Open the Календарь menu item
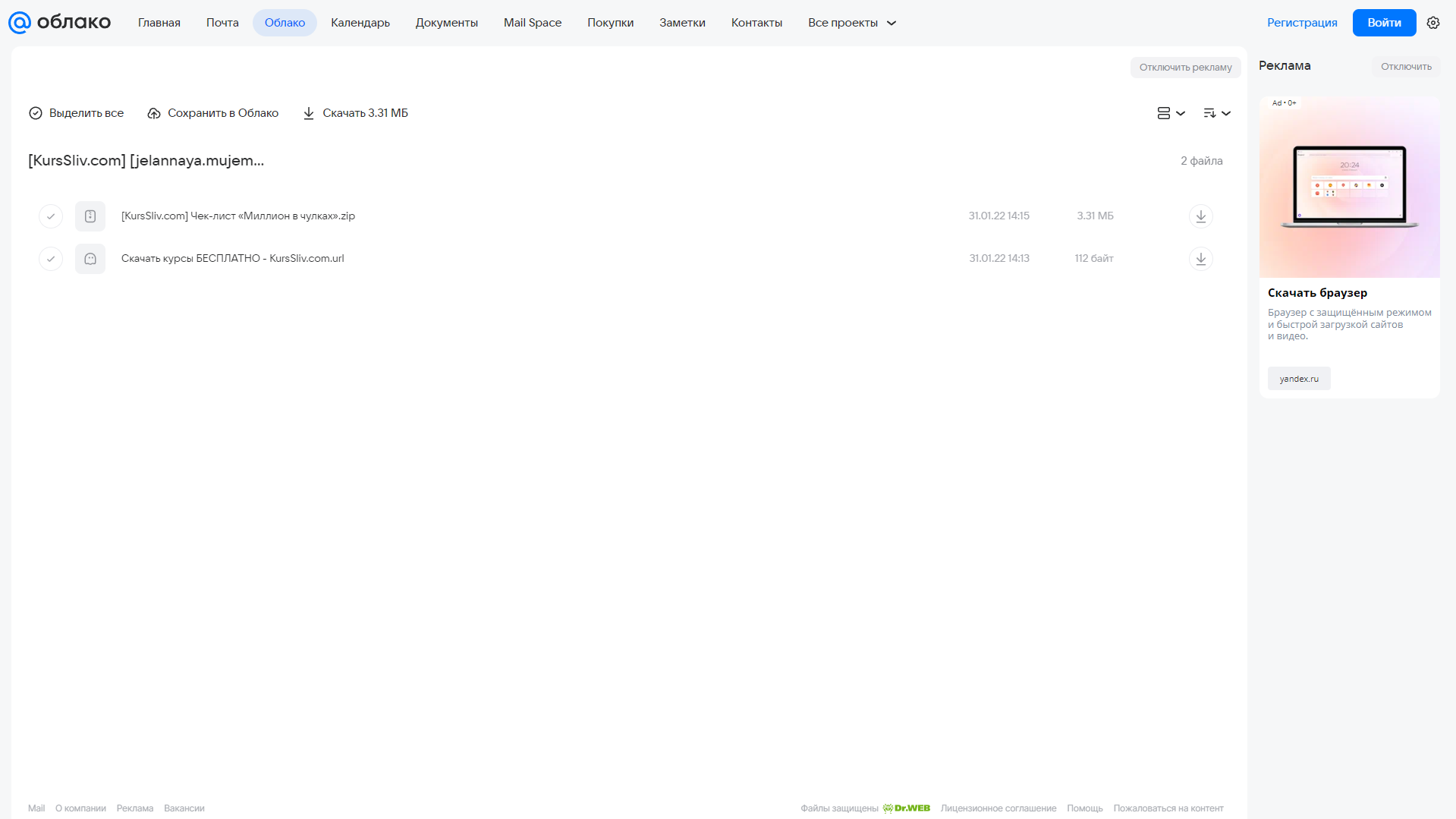The height and width of the screenshot is (819, 1456). (360, 23)
